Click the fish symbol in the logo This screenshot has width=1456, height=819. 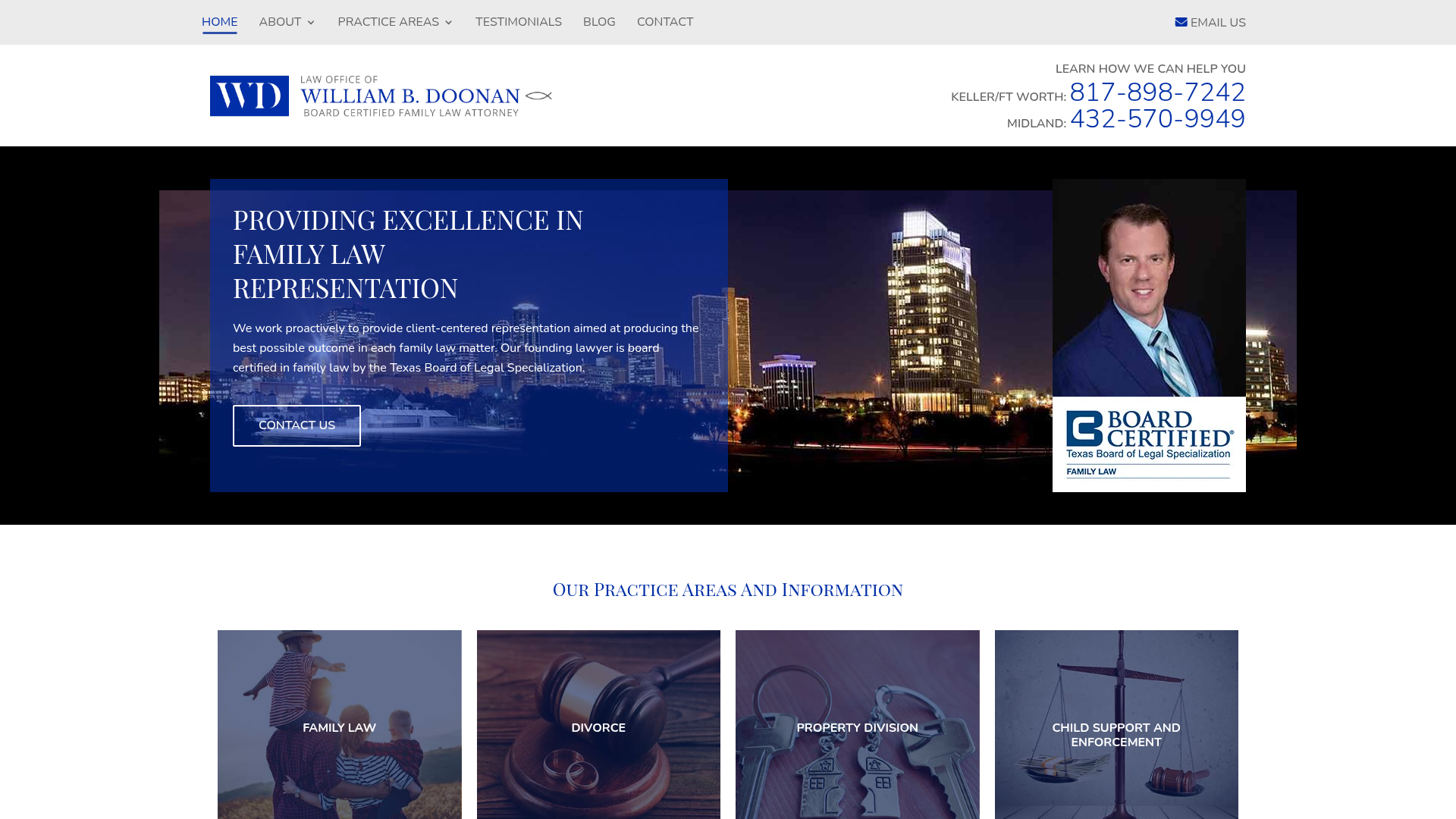(538, 96)
